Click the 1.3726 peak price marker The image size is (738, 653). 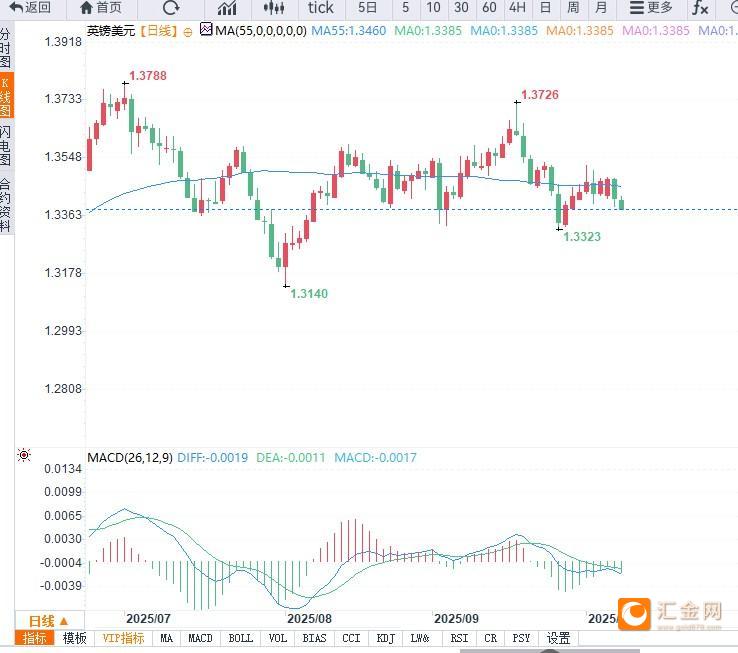point(540,95)
